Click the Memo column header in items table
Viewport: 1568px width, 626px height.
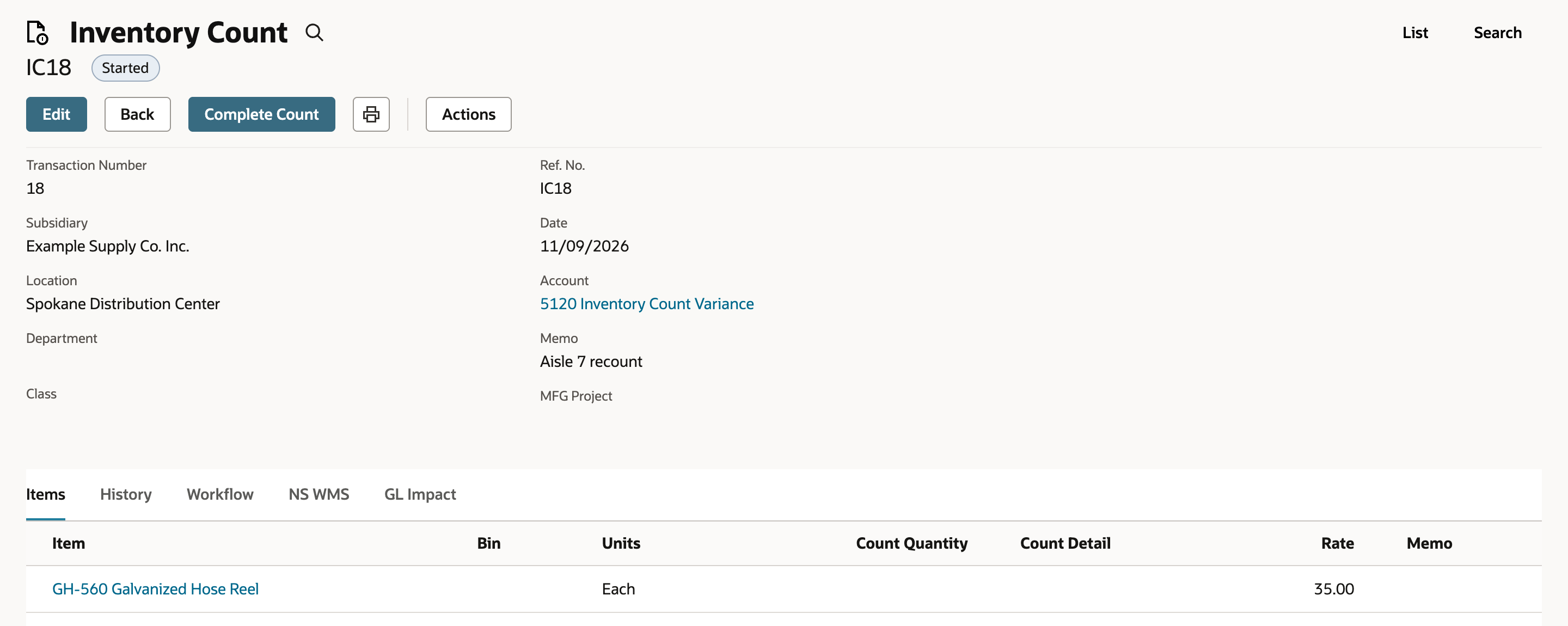1429,543
